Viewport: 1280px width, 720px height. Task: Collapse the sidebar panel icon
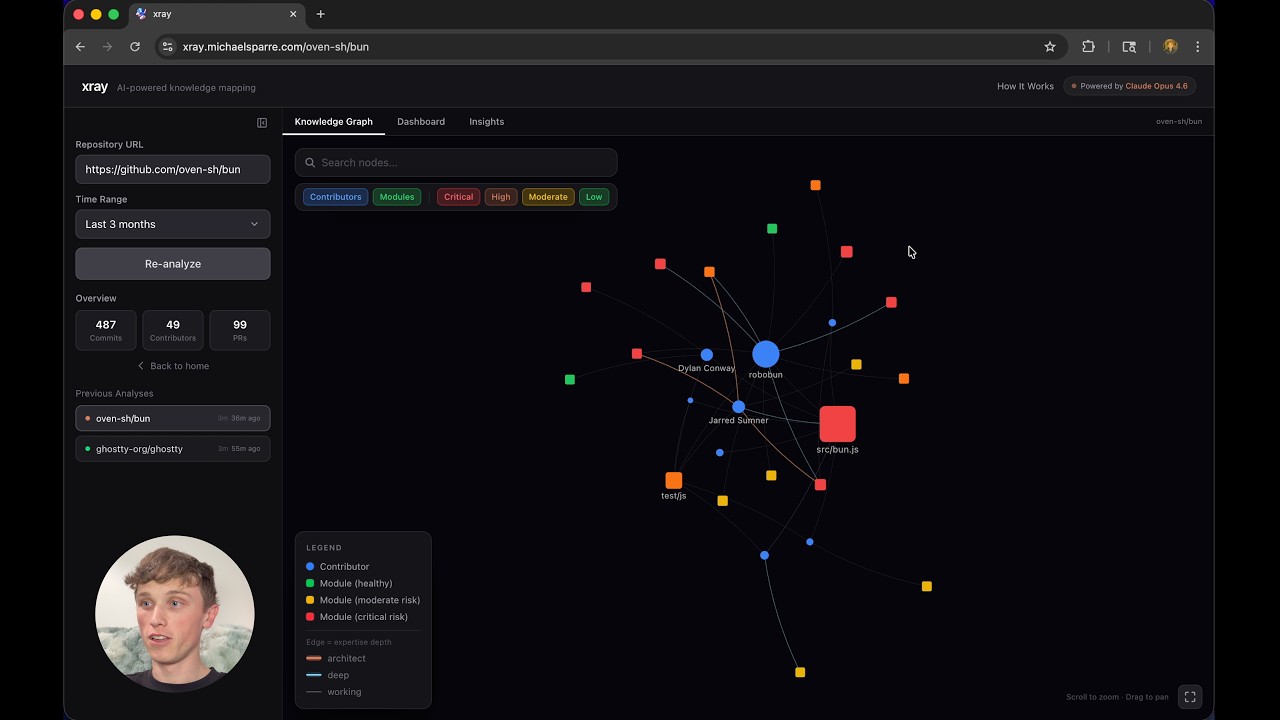262,123
